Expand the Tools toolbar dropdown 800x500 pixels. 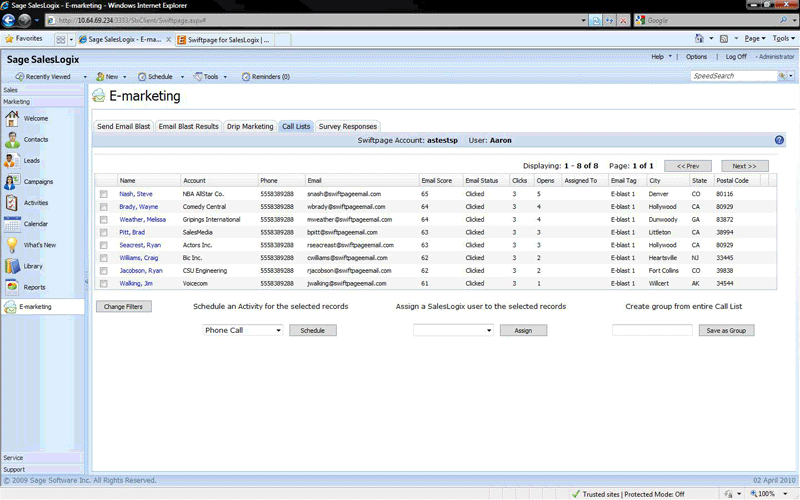coord(225,77)
